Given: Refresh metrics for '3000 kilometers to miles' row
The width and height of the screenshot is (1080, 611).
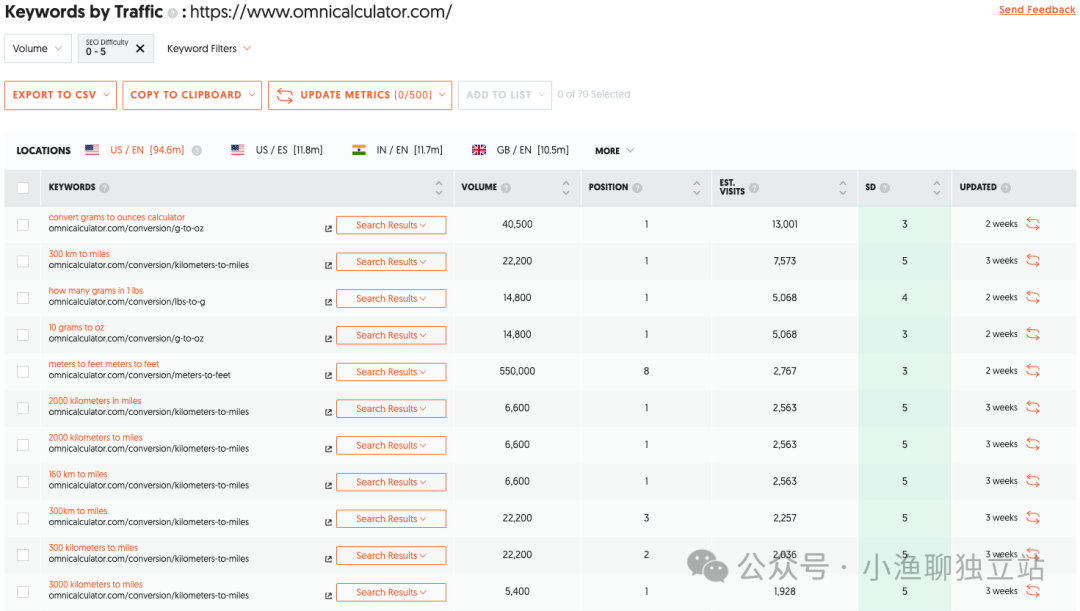Looking at the screenshot, I should [x=1033, y=591].
